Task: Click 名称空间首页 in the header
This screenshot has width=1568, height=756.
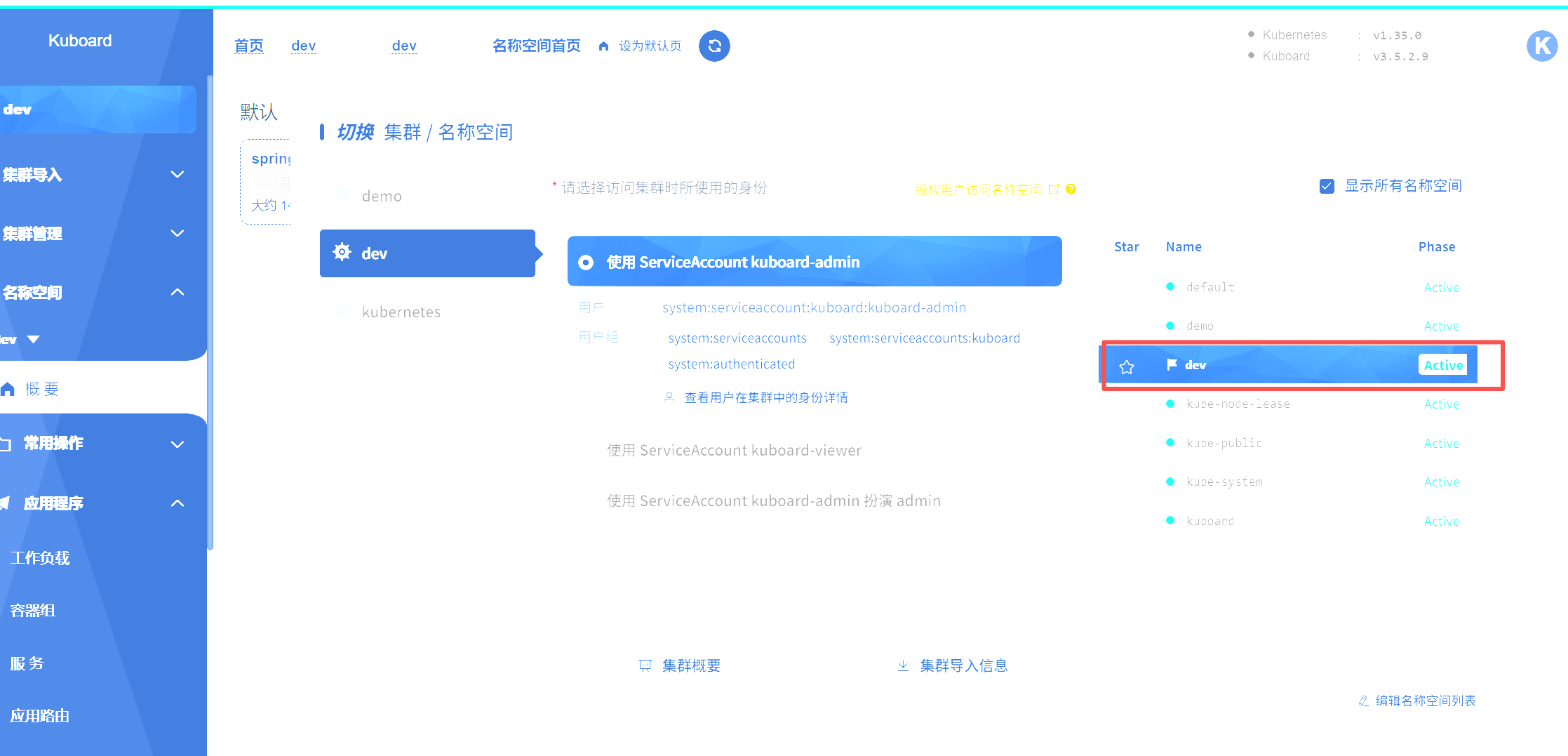Action: [537, 46]
